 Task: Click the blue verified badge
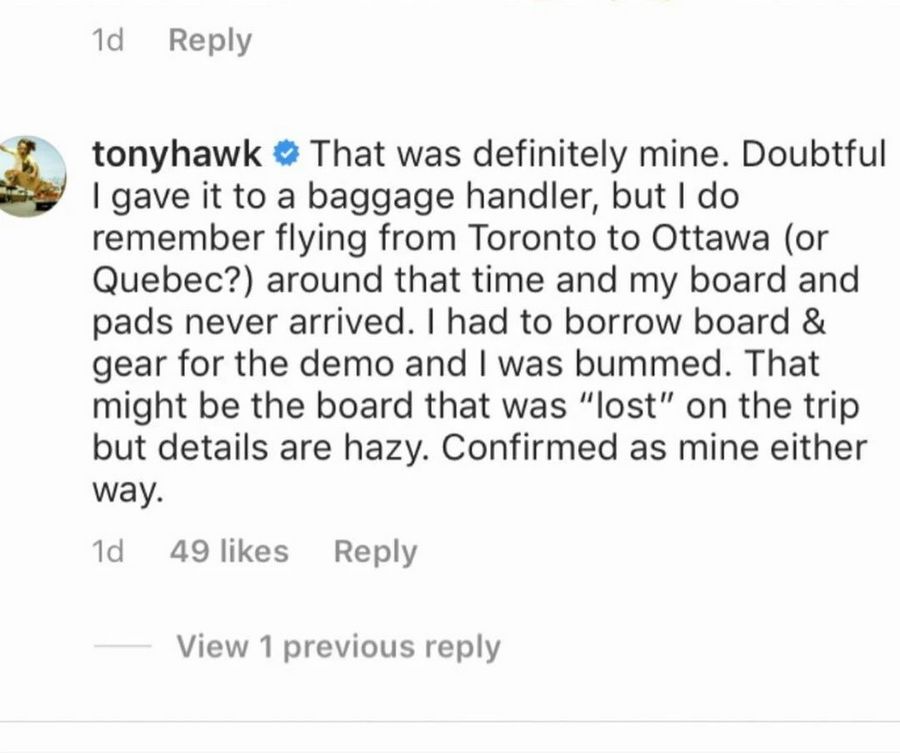coord(285,154)
